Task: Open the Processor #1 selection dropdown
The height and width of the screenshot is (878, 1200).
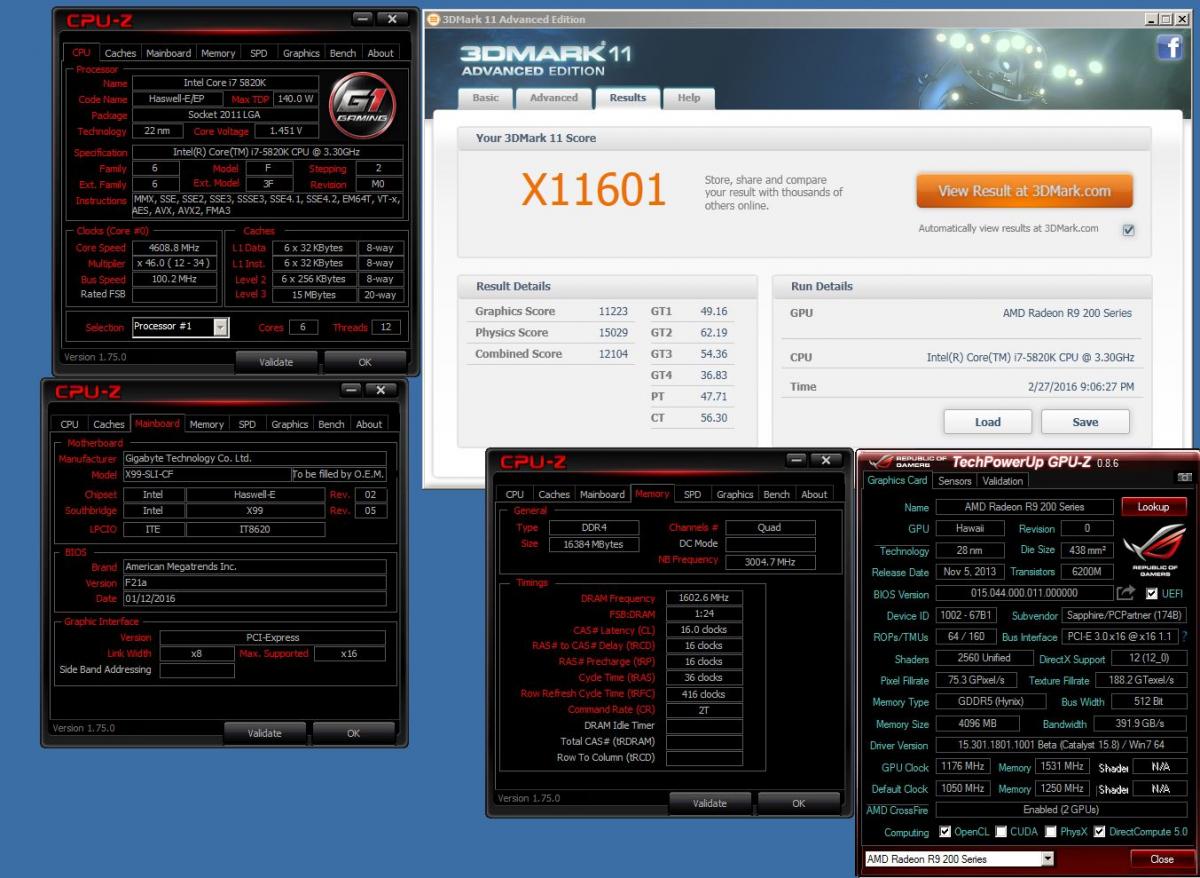Action: pyautogui.click(x=221, y=327)
